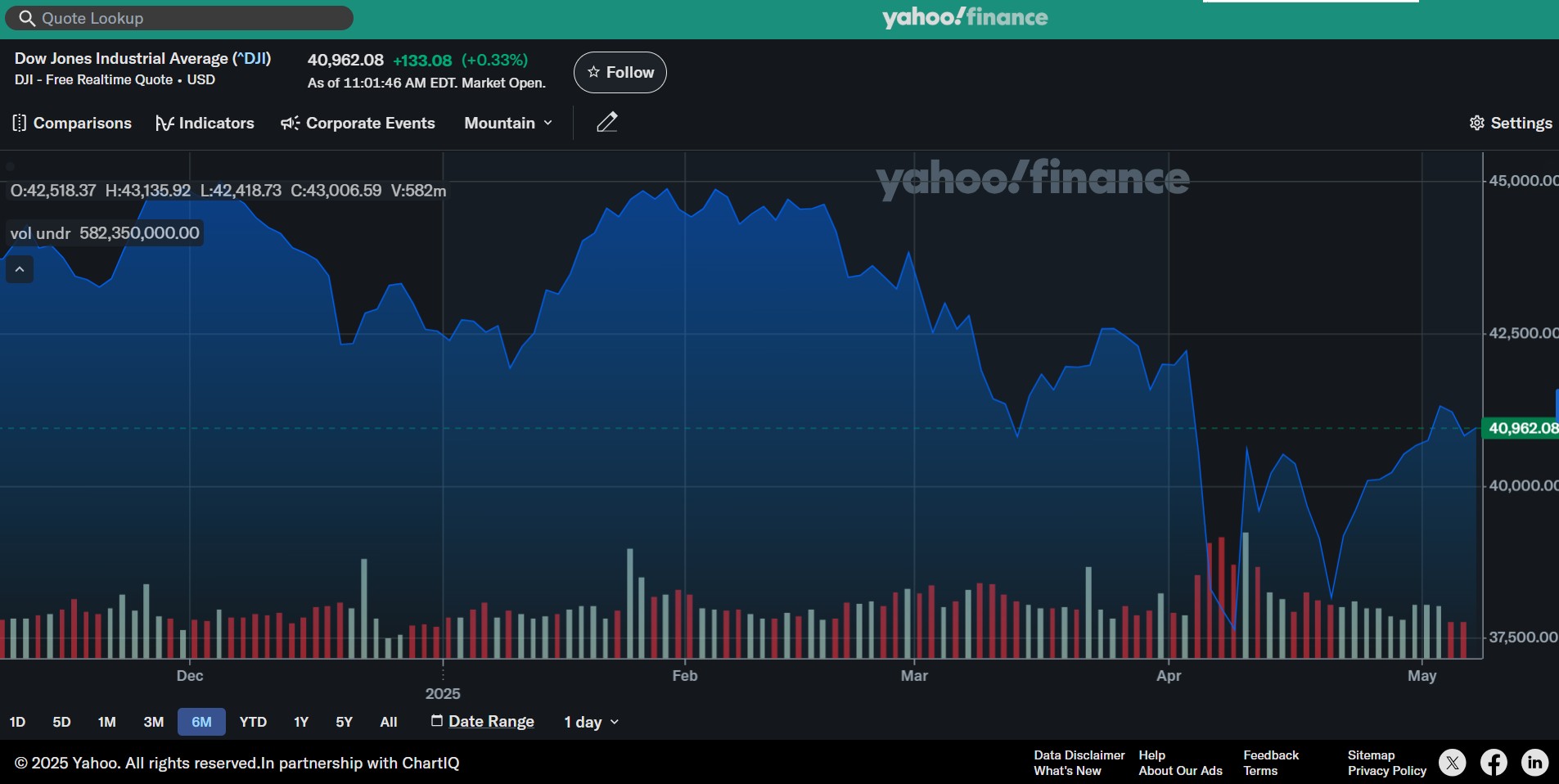Open Yahoo Finance on X (Twitter)
1559x784 pixels.
[1453, 763]
